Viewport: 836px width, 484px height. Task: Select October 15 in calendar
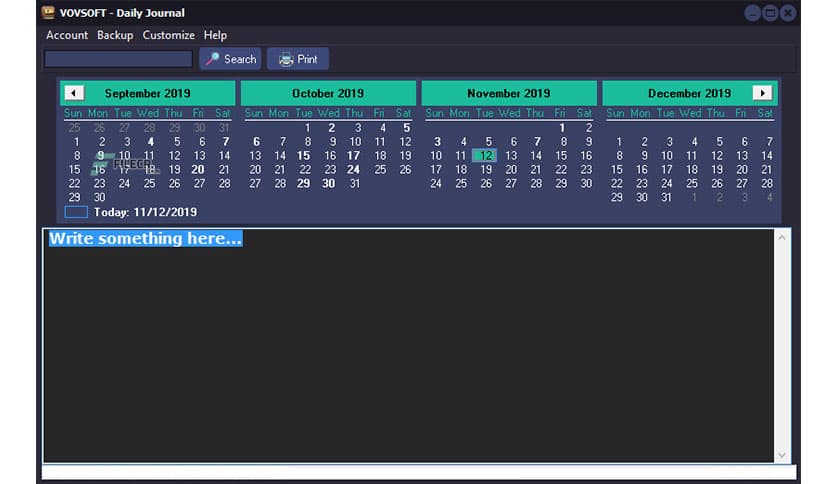click(x=304, y=156)
